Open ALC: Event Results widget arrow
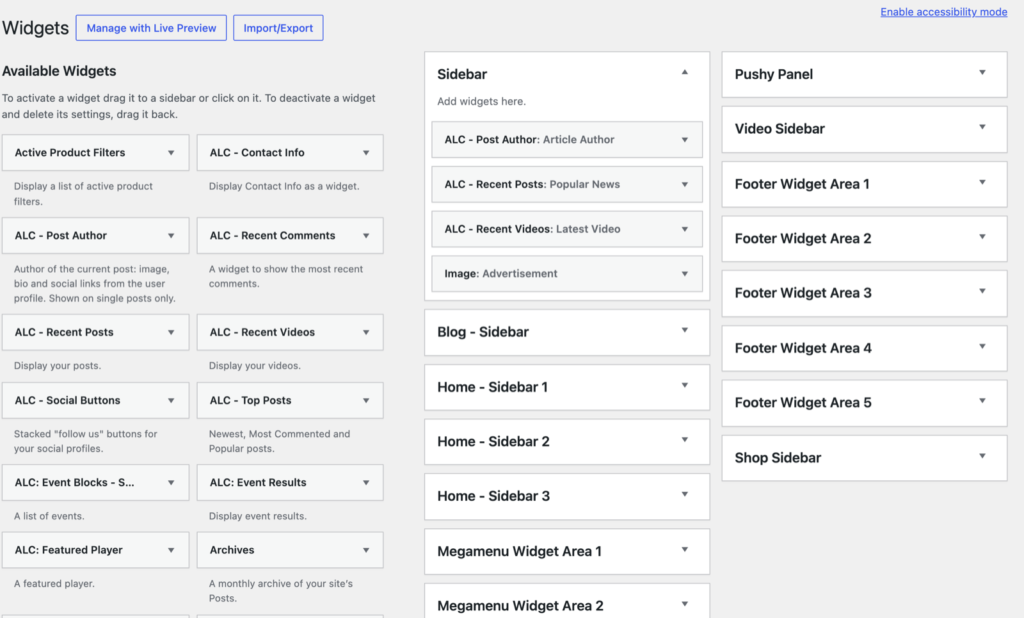 coord(366,483)
